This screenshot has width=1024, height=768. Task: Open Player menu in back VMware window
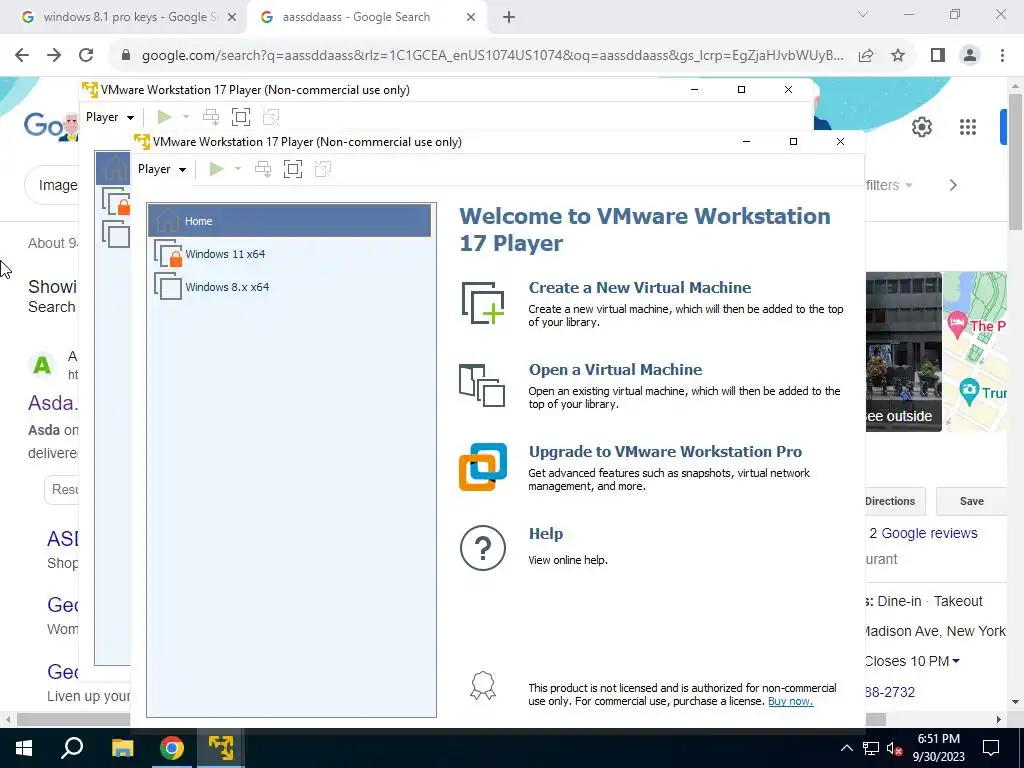point(110,117)
